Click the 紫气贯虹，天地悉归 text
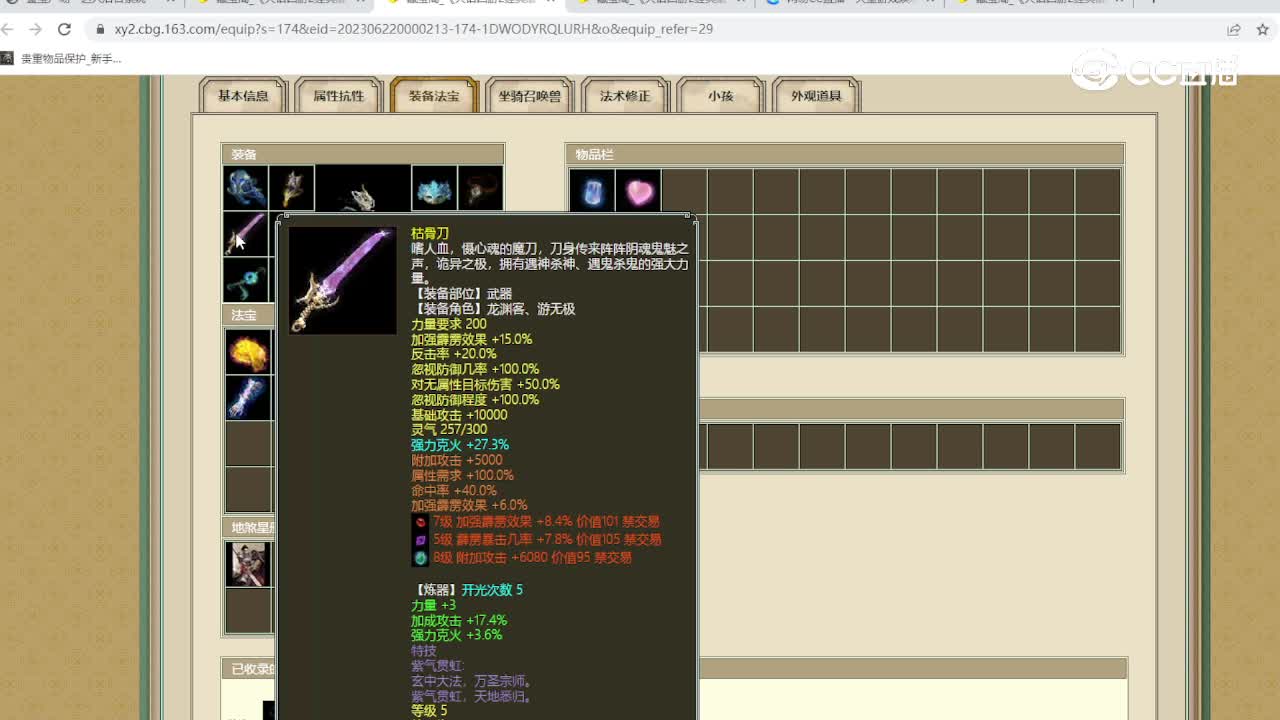This screenshot has height=720, width=1280. (x=472, y=696)
